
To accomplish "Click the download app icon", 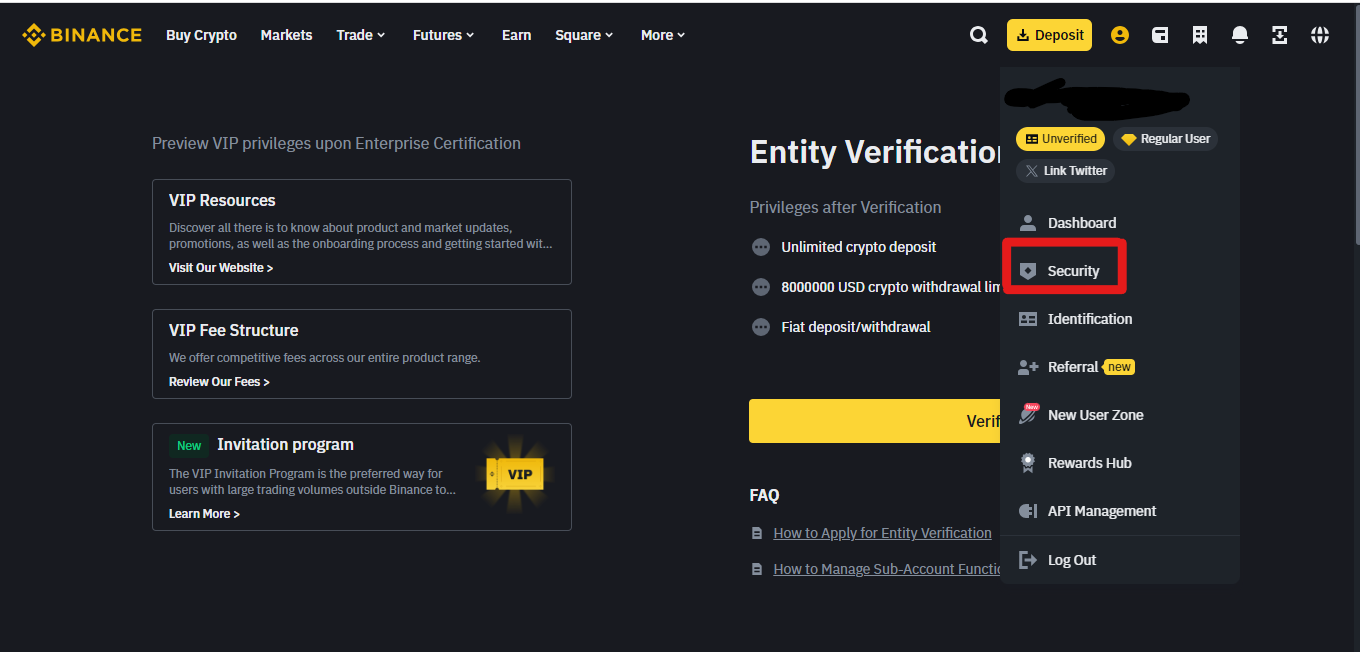I will [x=1280, y=35].
